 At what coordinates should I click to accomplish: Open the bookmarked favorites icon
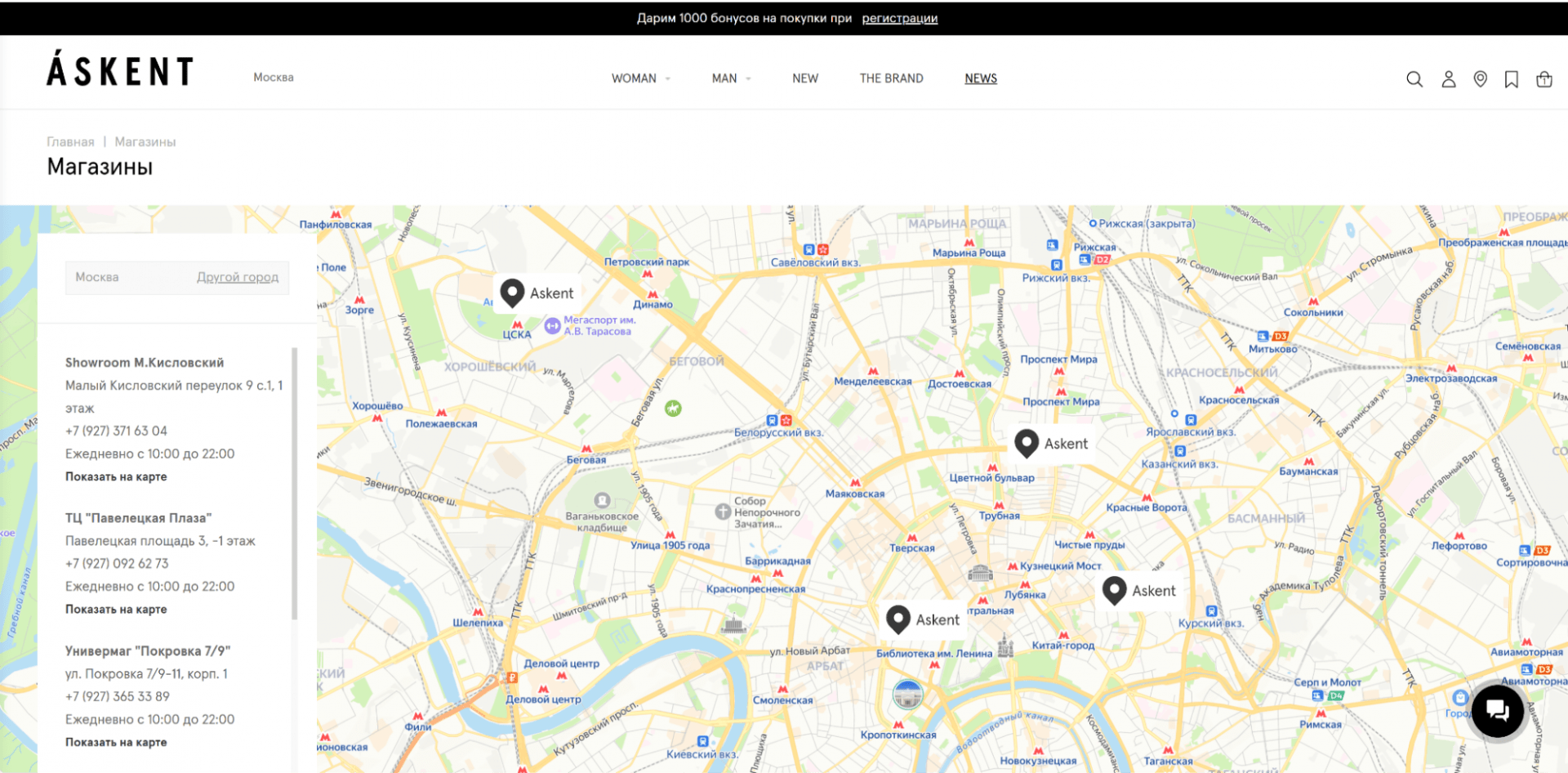coord(1512,79)
